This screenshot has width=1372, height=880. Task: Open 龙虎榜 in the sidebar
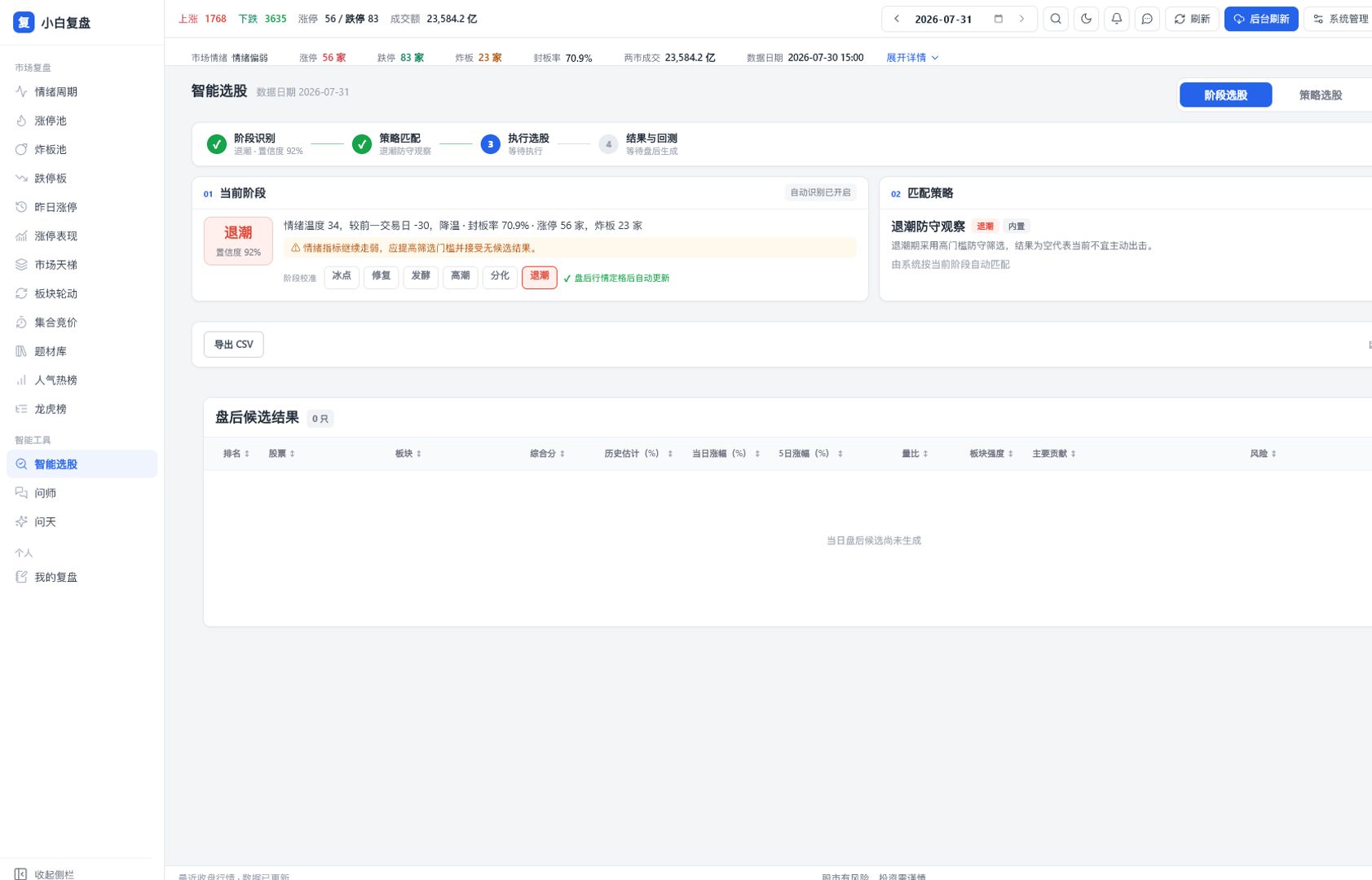click(82, 409)
